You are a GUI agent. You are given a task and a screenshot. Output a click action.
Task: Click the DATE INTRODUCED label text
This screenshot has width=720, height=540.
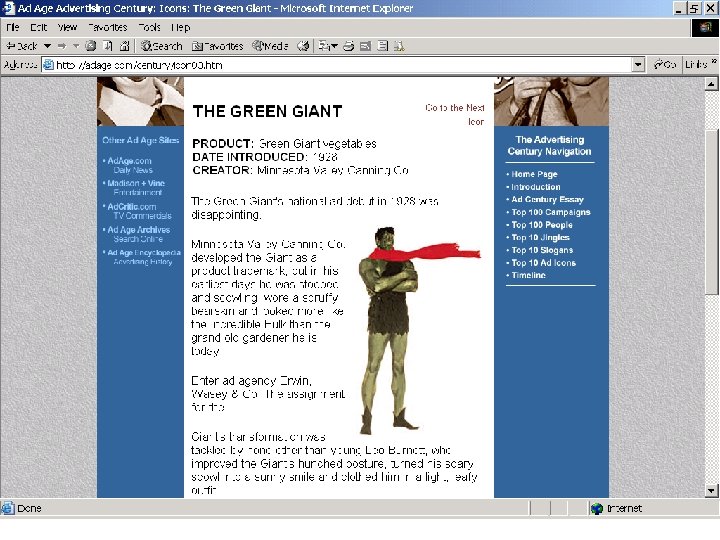point(248,157)
